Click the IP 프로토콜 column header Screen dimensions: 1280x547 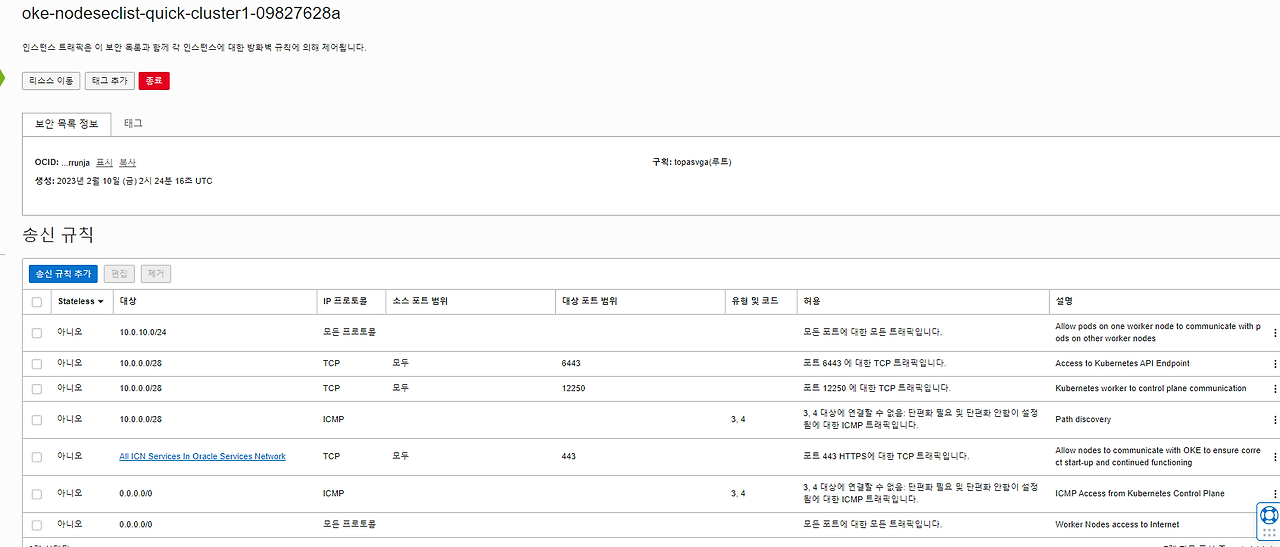click(345, 301)
